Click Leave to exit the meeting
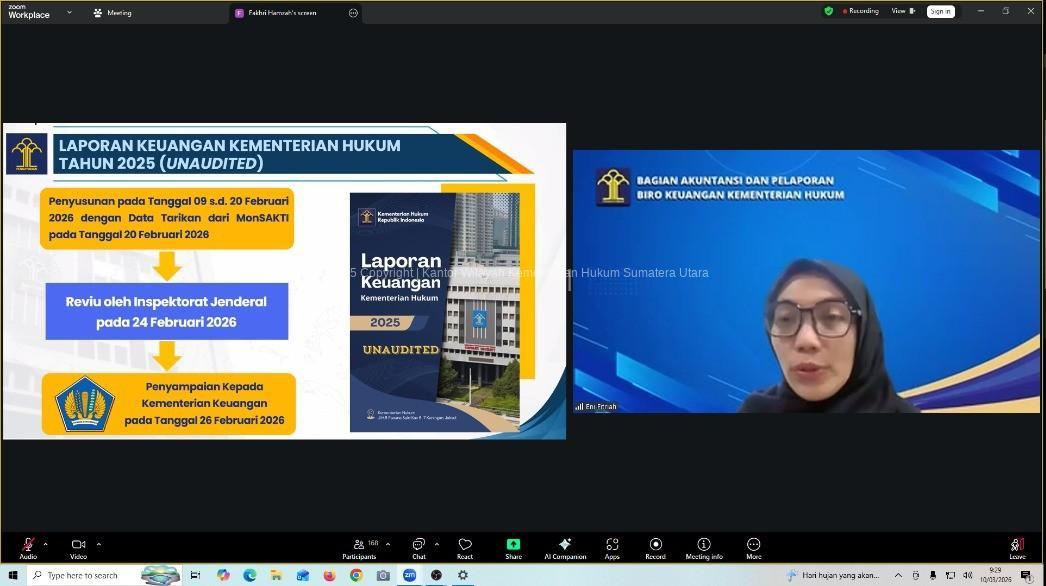Image resolution: width=1046 pixels, height=586 pixels. coord(1017,546)
